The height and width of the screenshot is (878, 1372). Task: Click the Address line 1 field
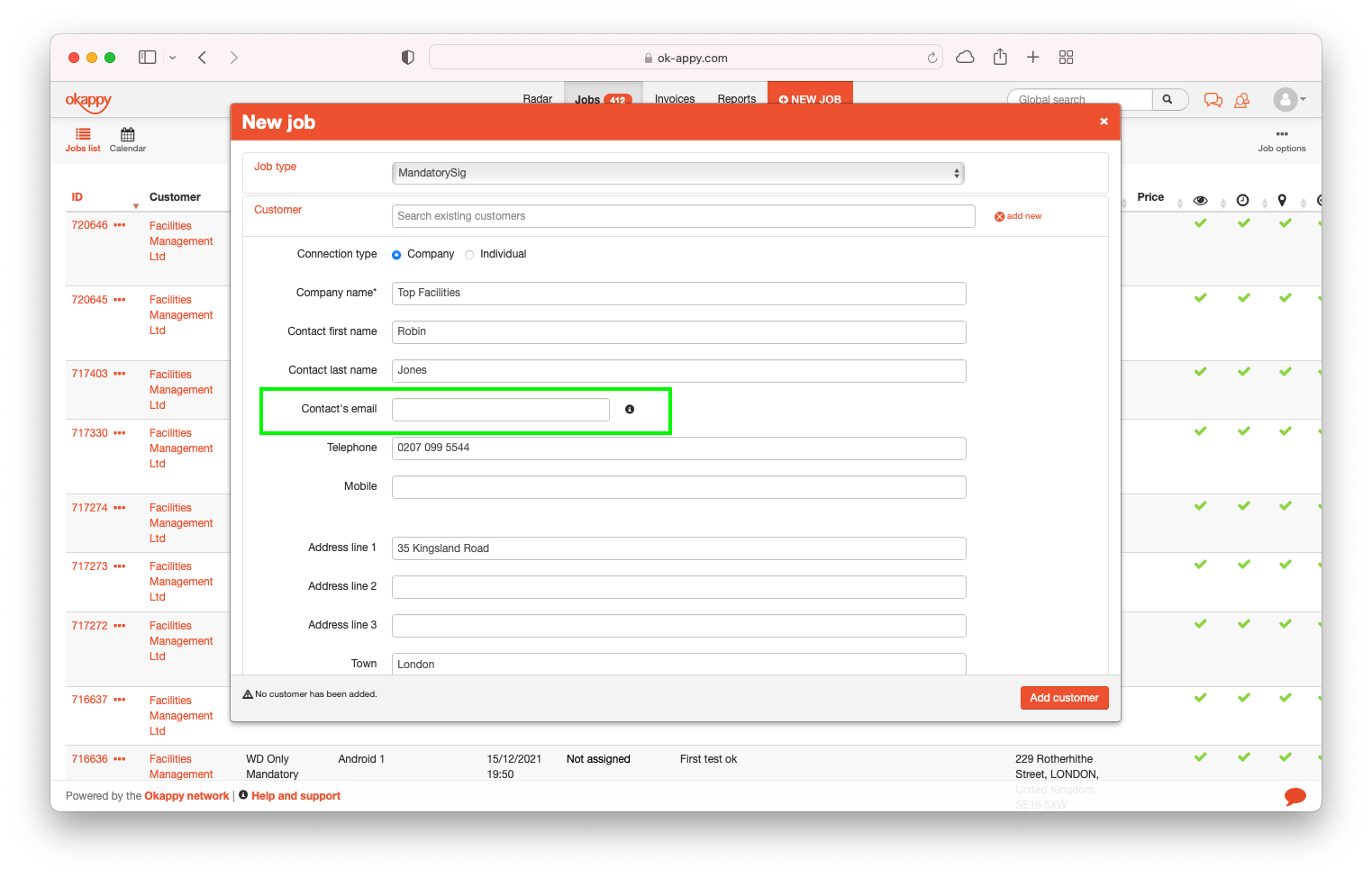click(x=679, y=548)
